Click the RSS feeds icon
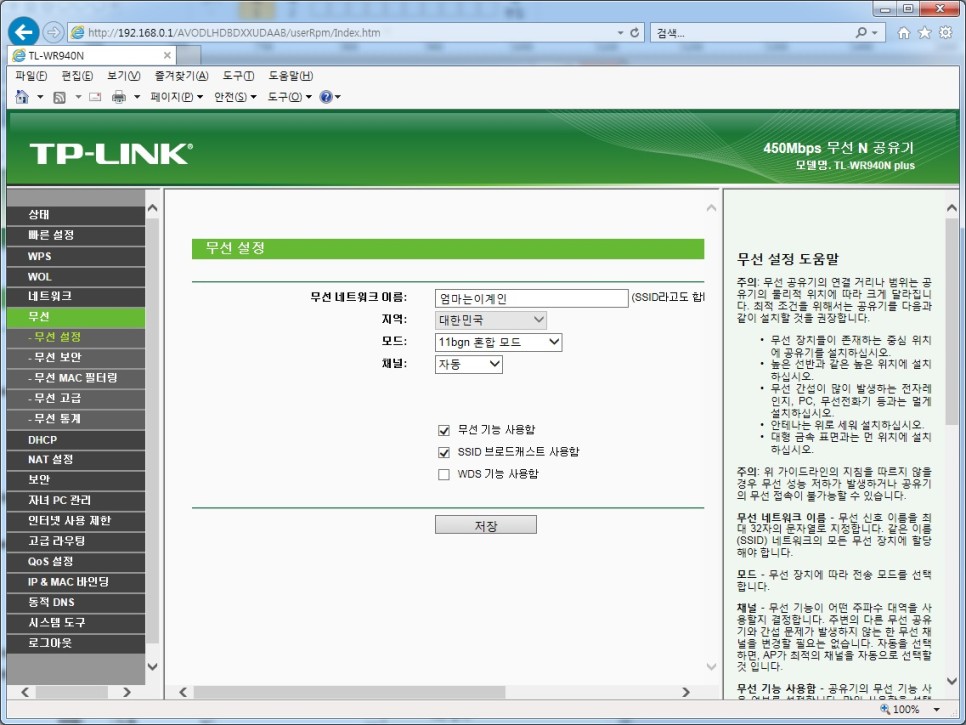The height and width of the screenshot is (725, 966). [59, 97]
